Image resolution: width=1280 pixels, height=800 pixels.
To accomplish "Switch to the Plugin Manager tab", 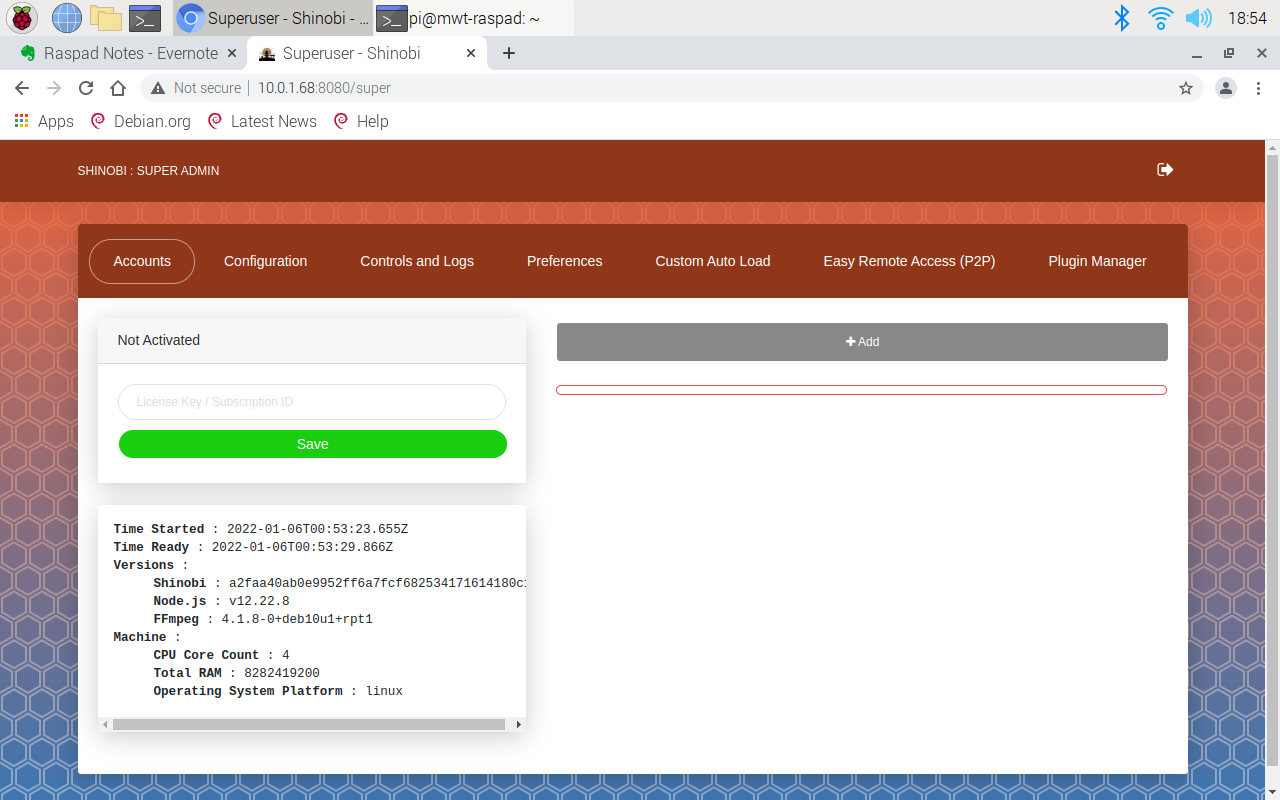I will point(1097,261).
